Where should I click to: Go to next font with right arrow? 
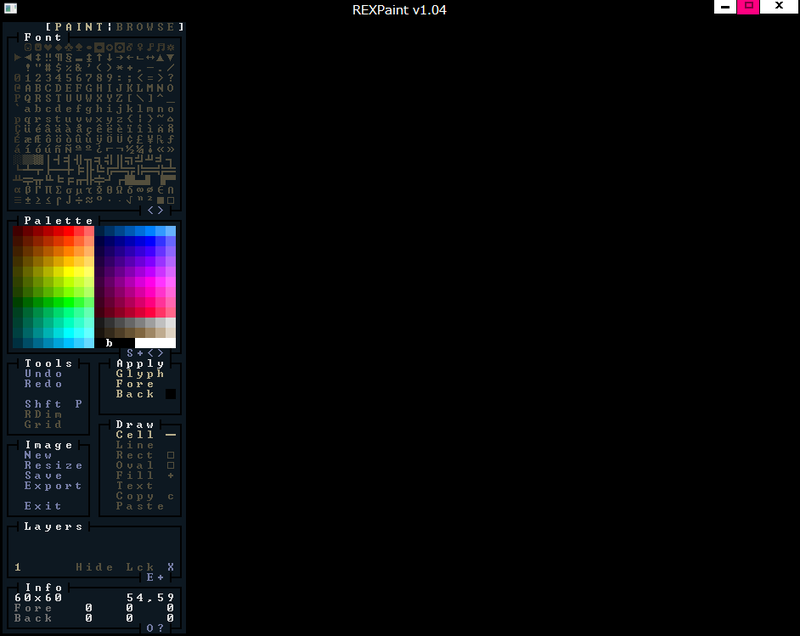tap(160, 210)
